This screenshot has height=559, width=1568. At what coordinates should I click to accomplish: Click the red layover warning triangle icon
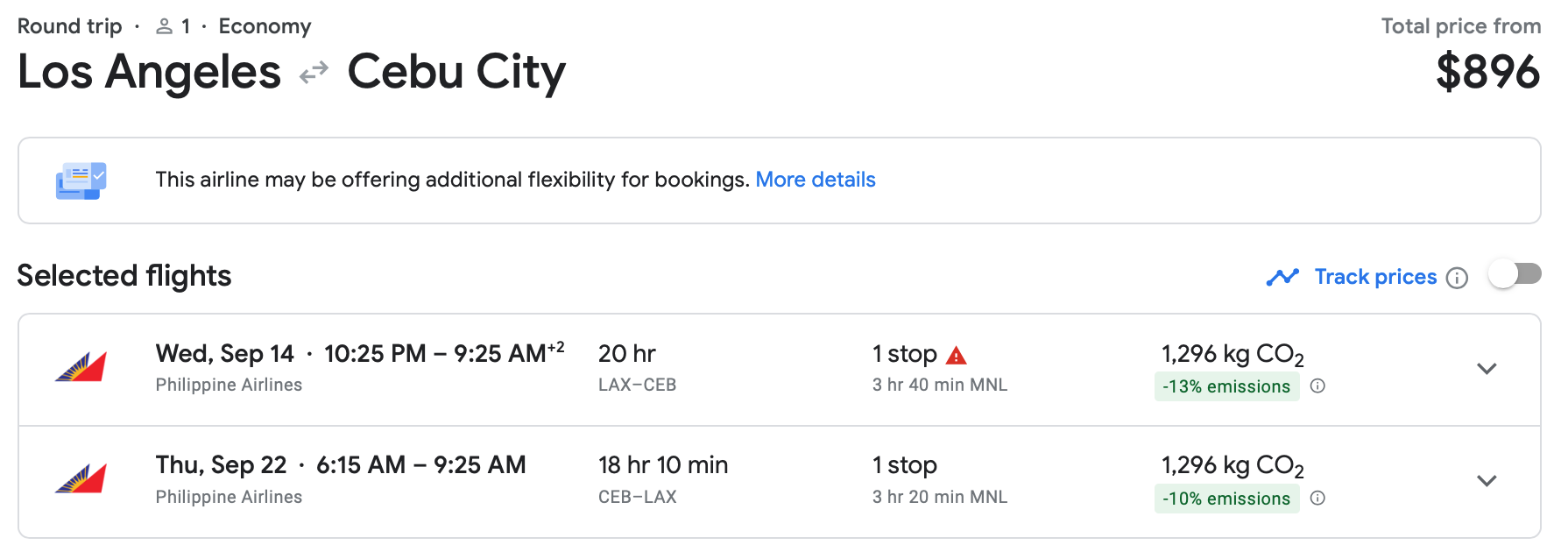(957, 355)
